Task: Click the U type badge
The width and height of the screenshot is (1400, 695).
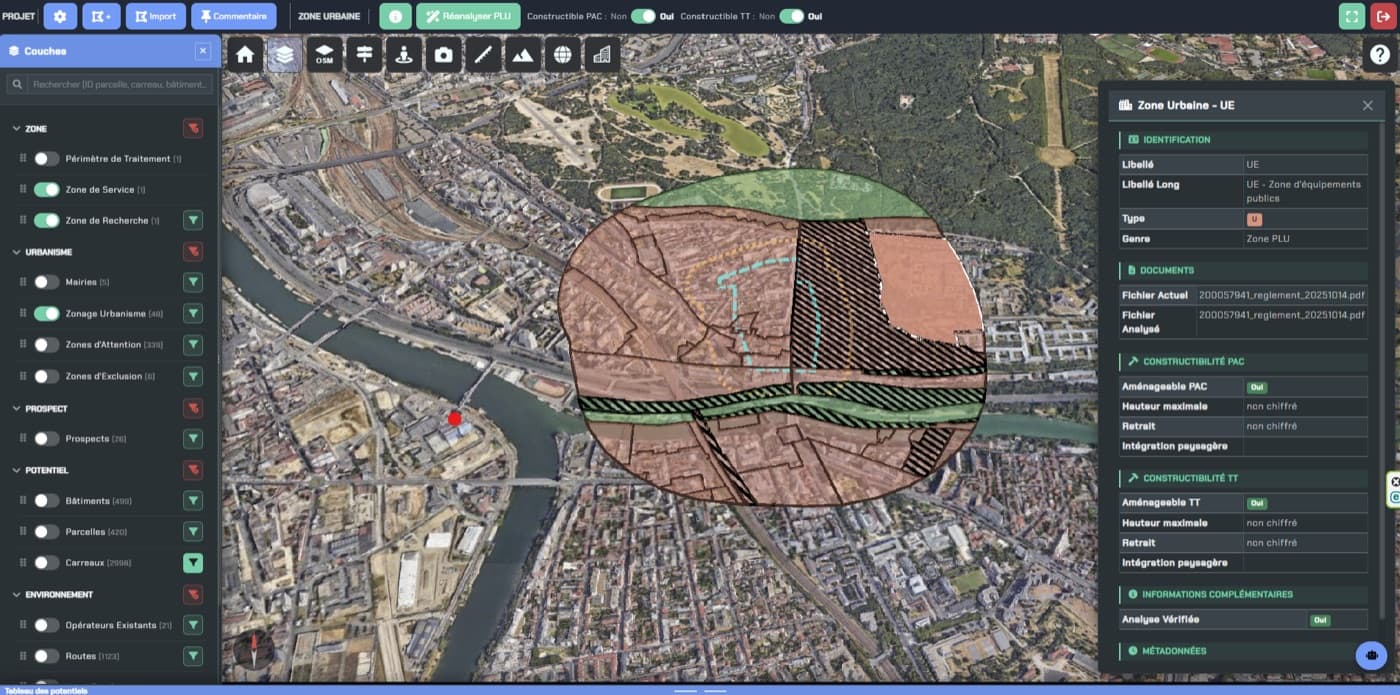Action: point(1253,219)
